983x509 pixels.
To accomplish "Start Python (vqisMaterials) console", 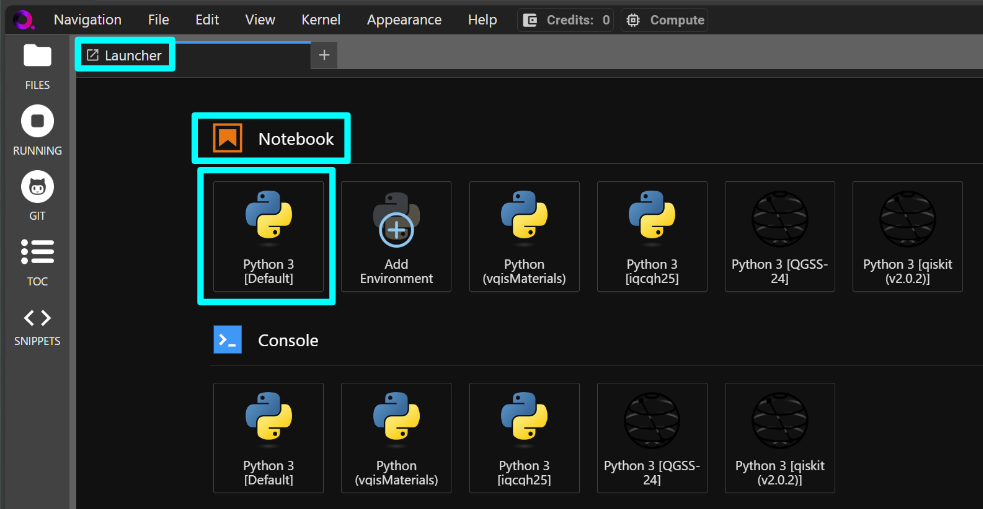I will coord(396,438).
